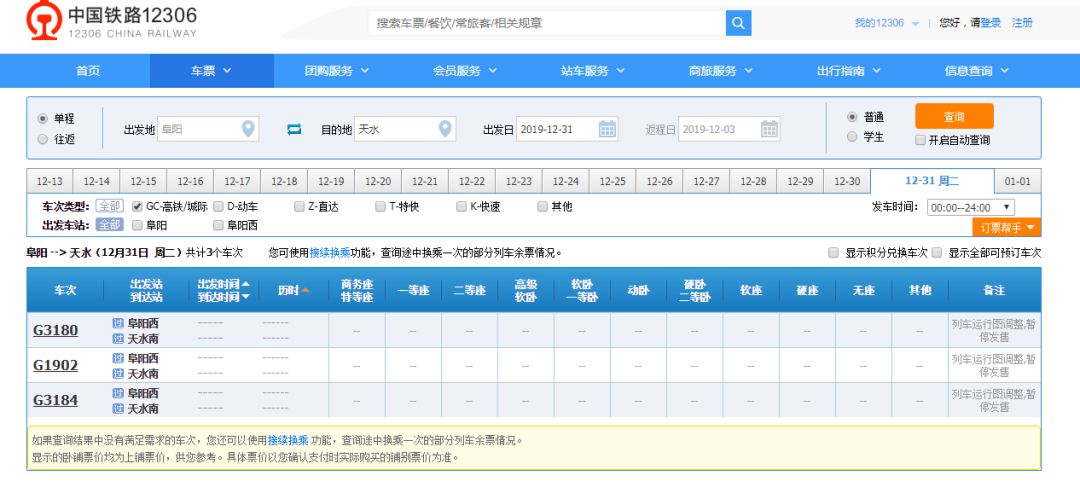Click the 过 icon beside G3184 阜阳西
The image size is (1080, 487).
point(118,393)
